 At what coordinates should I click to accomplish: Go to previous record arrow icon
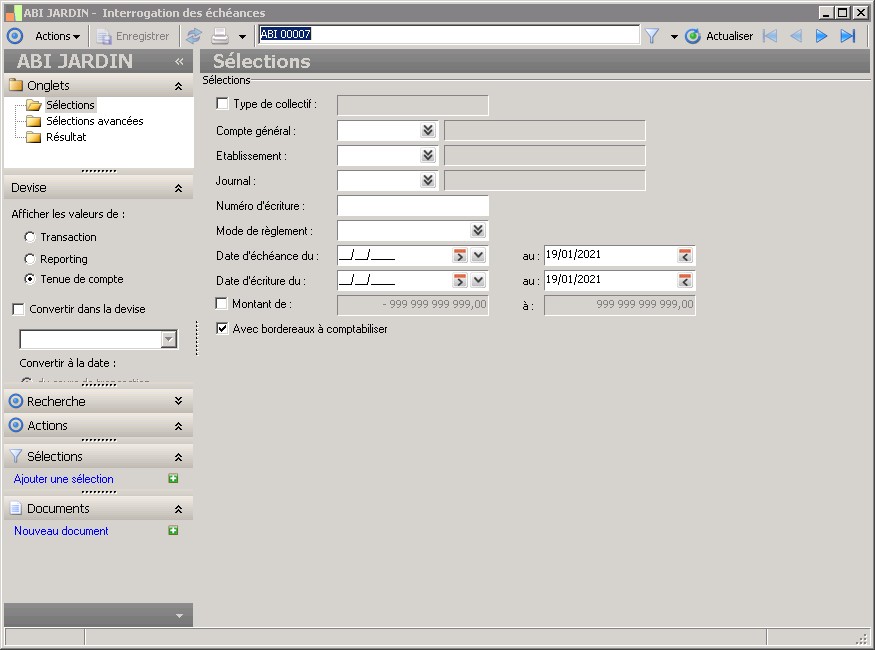(796, 36)
